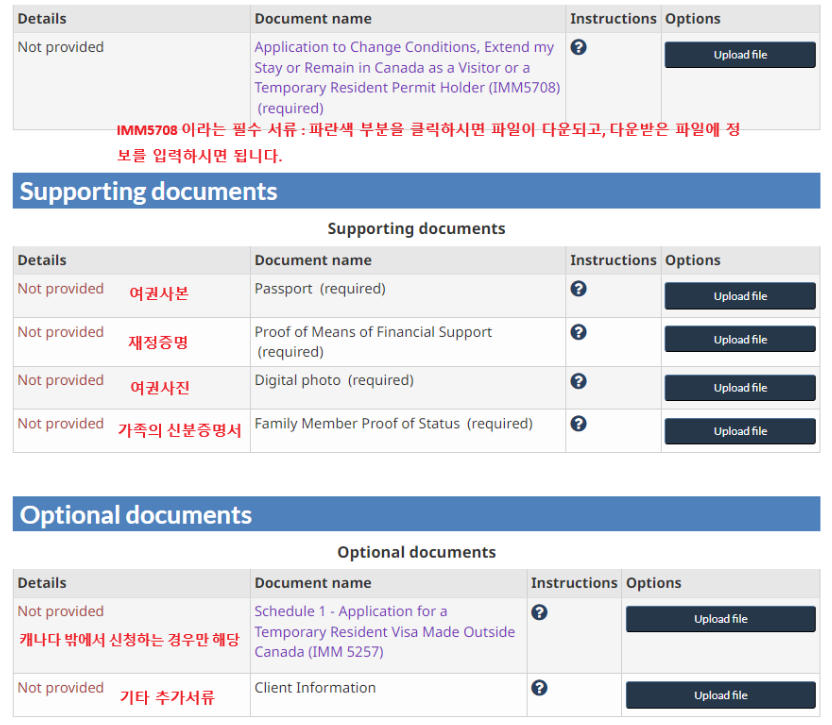Show instructions icon for Schedule 1 IMM 5257
This screenshot has width=832, height=725.
pos(539,612)
